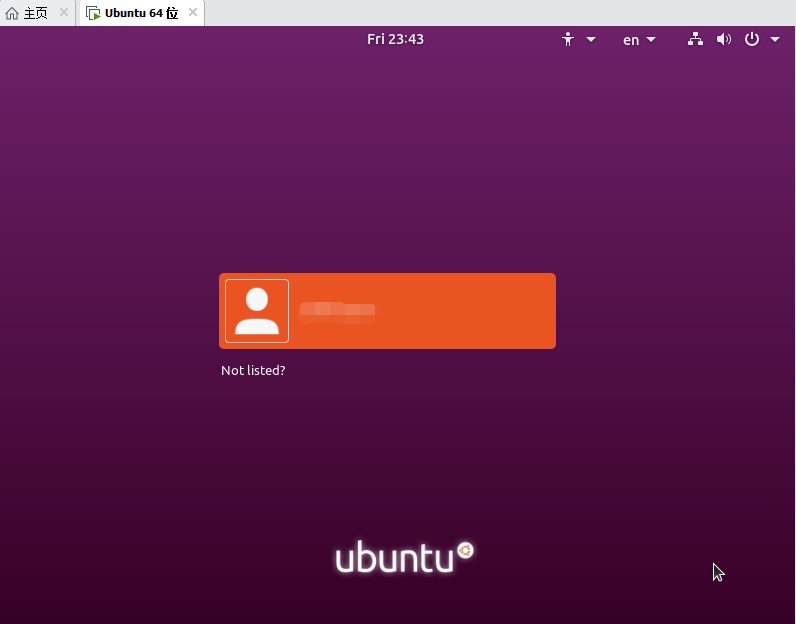Click the VM icon on Ubuntu tab
796x624 pixels.
pos(93,13)
